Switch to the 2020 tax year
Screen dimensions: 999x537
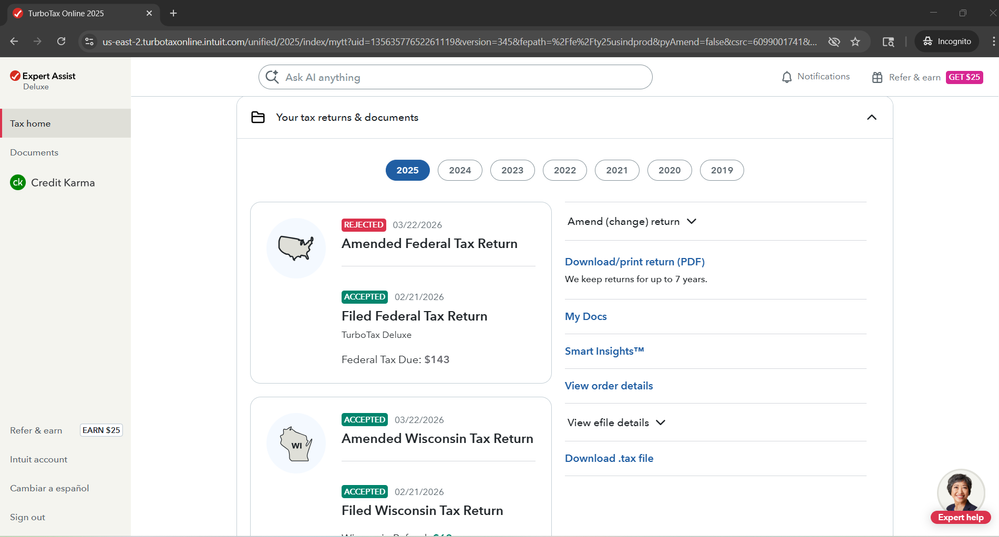click(x=670, y=170)
